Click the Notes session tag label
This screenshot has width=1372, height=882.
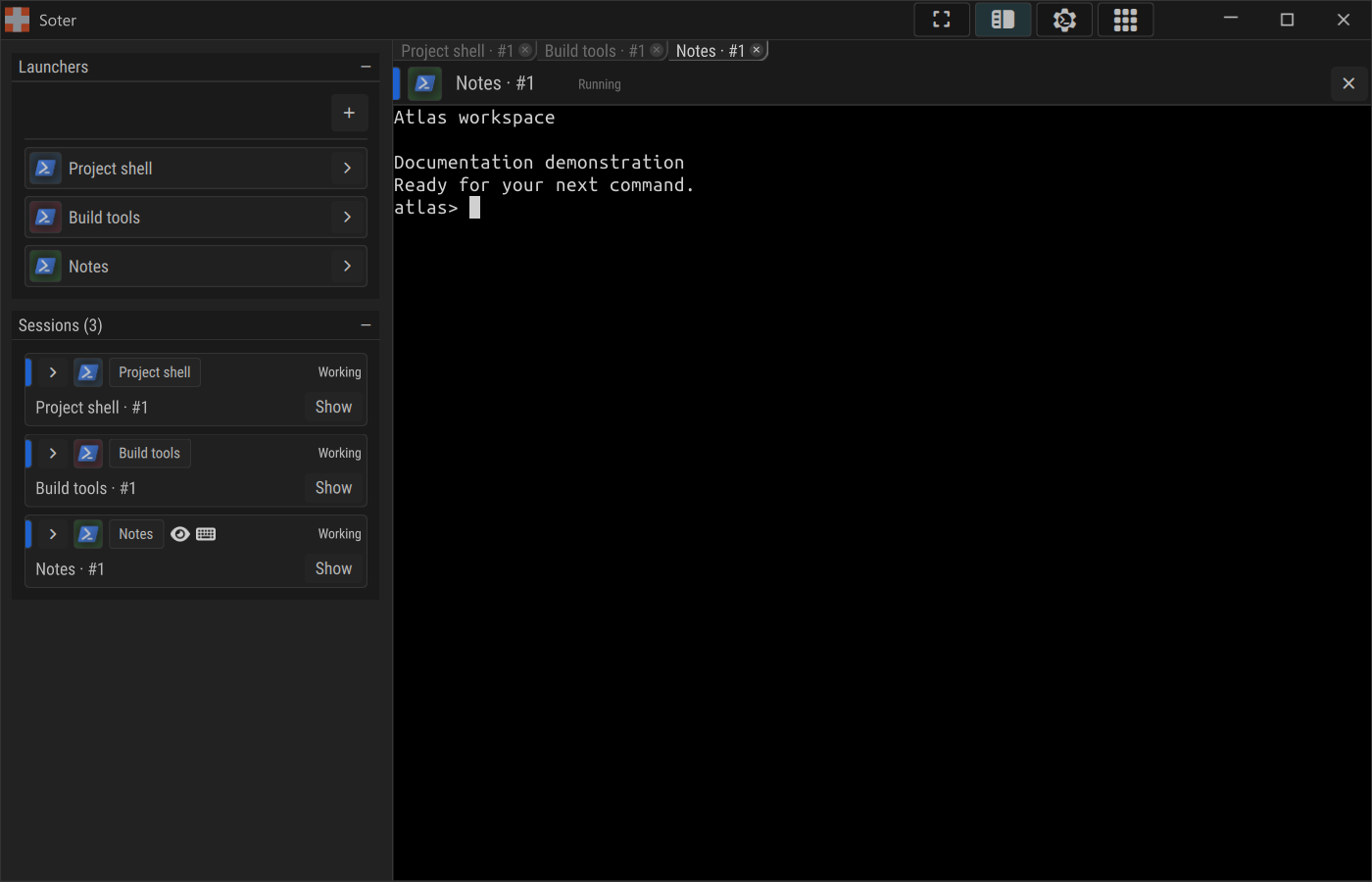tap(136, 534)
